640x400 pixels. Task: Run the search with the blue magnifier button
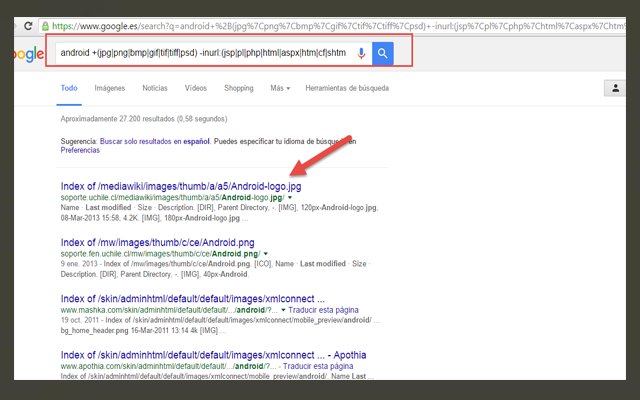(382, 53)
